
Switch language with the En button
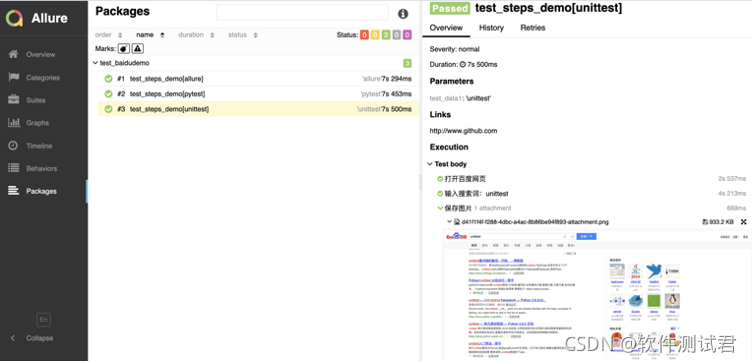pyautogui.click(x=43, y=320)
